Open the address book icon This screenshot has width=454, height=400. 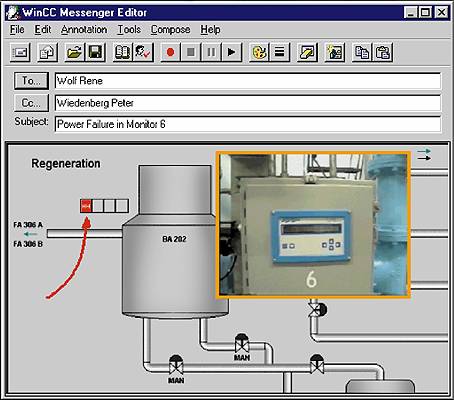(x=122, y=52)
